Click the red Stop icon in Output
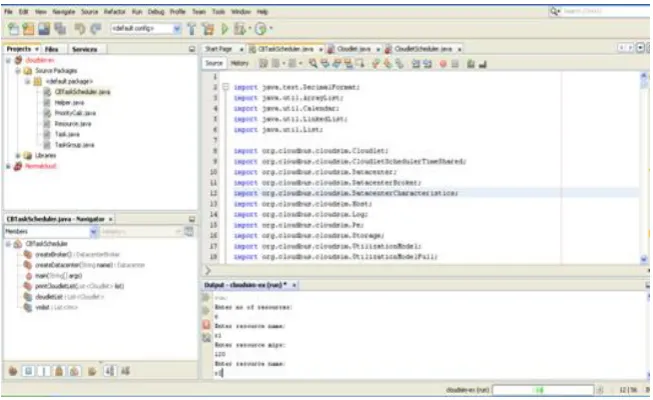Image resolution: width=653 pixels, height=400 pixels. click(x=206, y=325)
